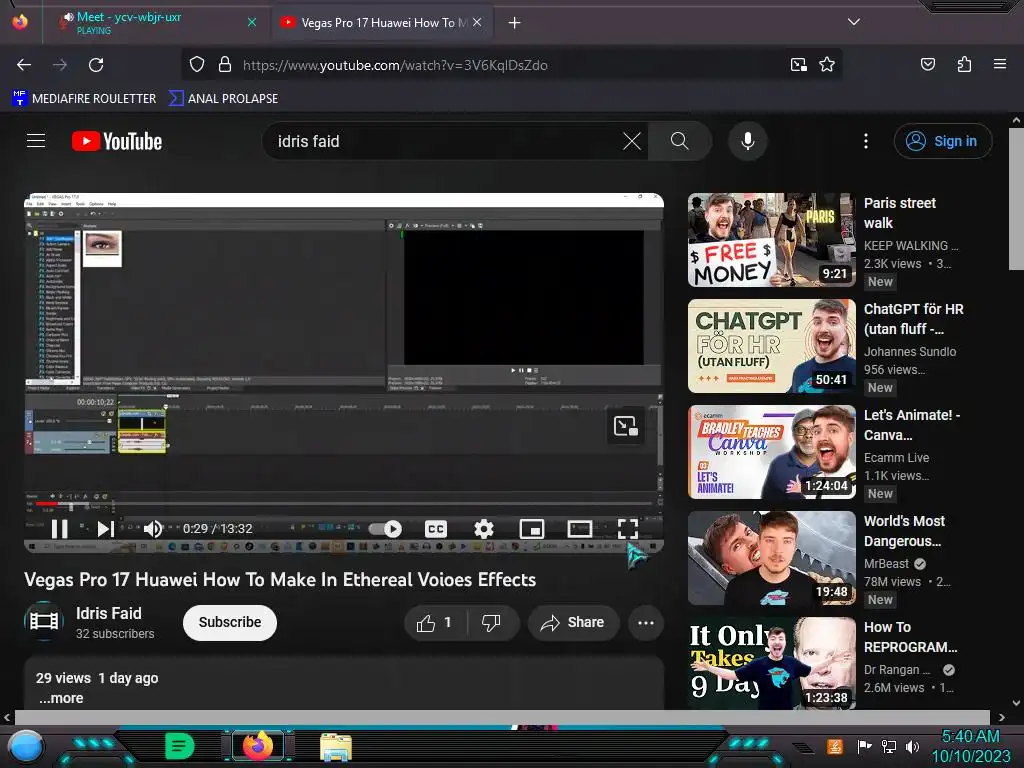The width and height of the screenshot is (1024, 768).
Task: Close the Vegas Pro 17 YouTube tab
Action: pos(477,22)
